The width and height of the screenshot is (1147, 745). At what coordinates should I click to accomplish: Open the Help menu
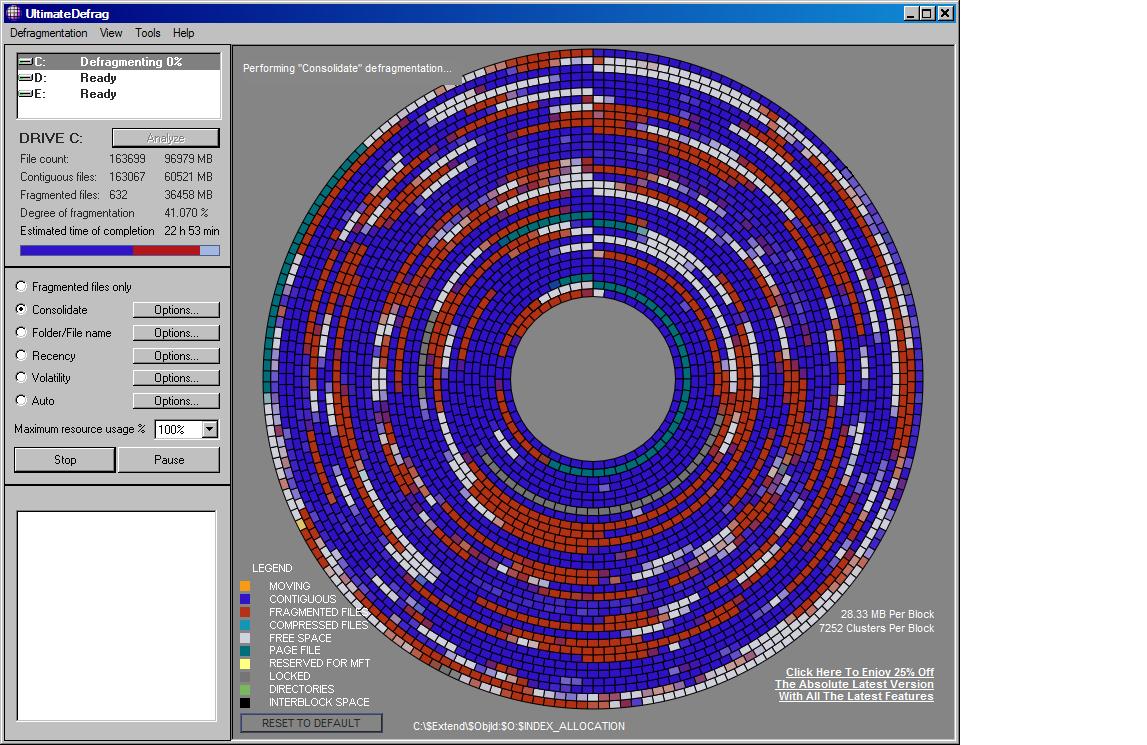(x=184, y=33)
